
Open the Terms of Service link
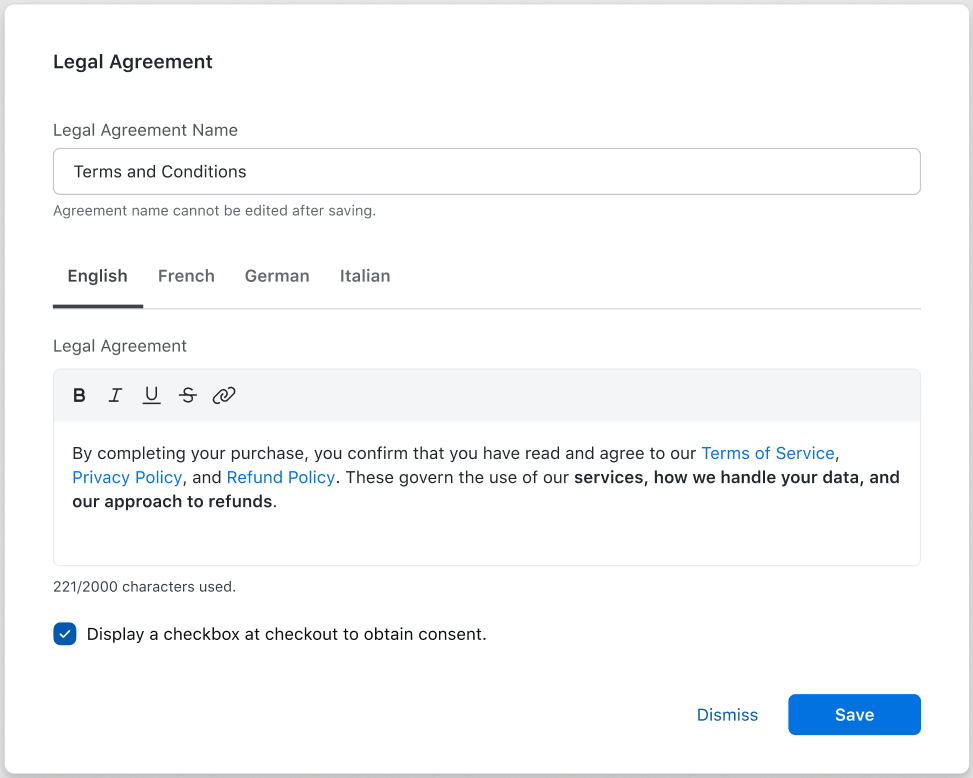[767, 453]
